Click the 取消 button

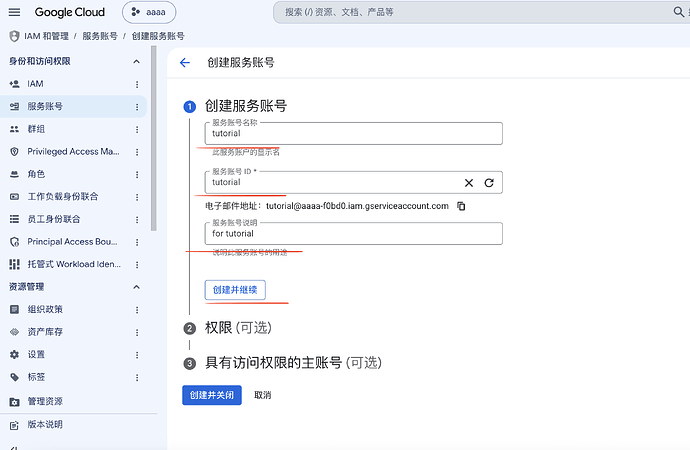point(263,395)
